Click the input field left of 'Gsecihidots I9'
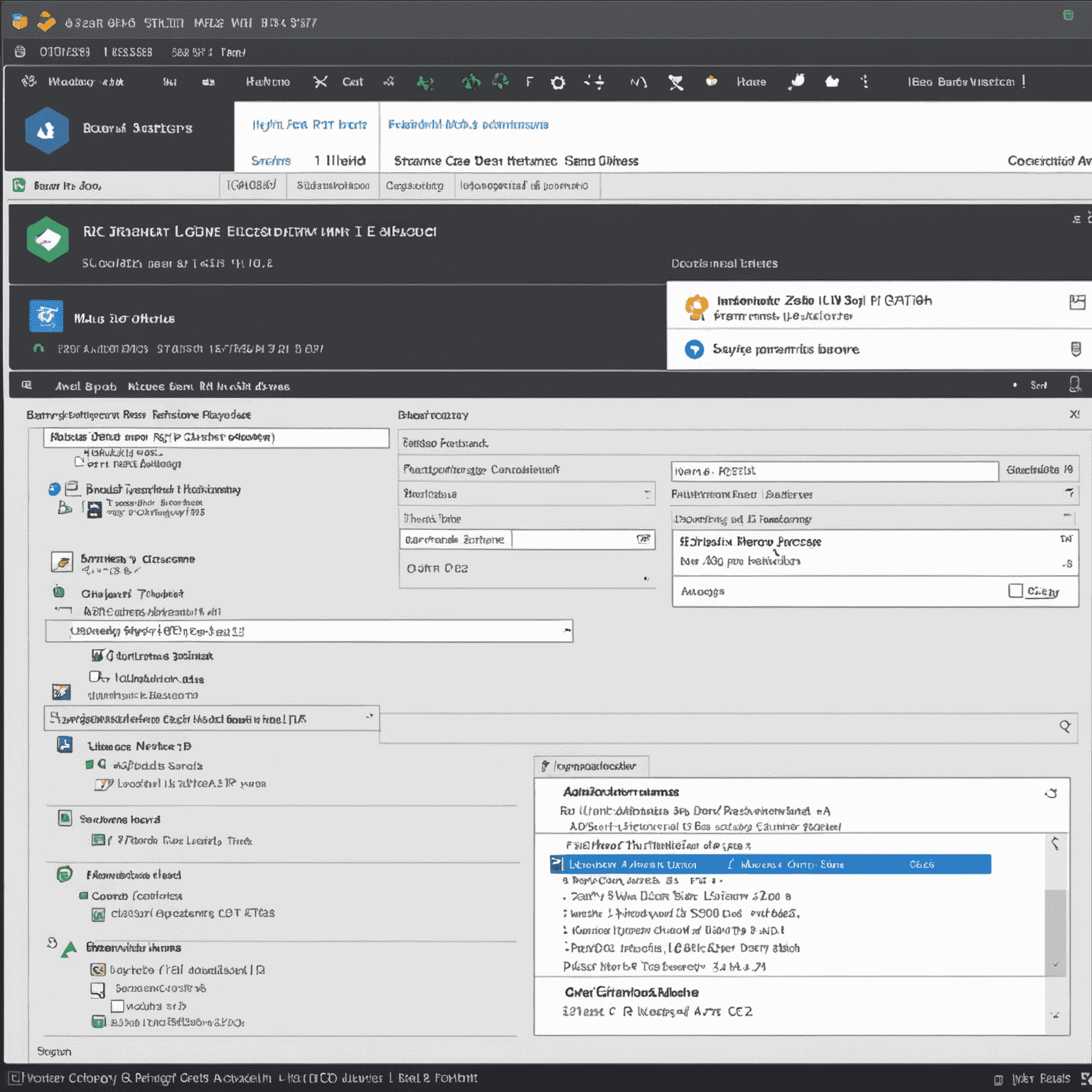 pos(835,471)
